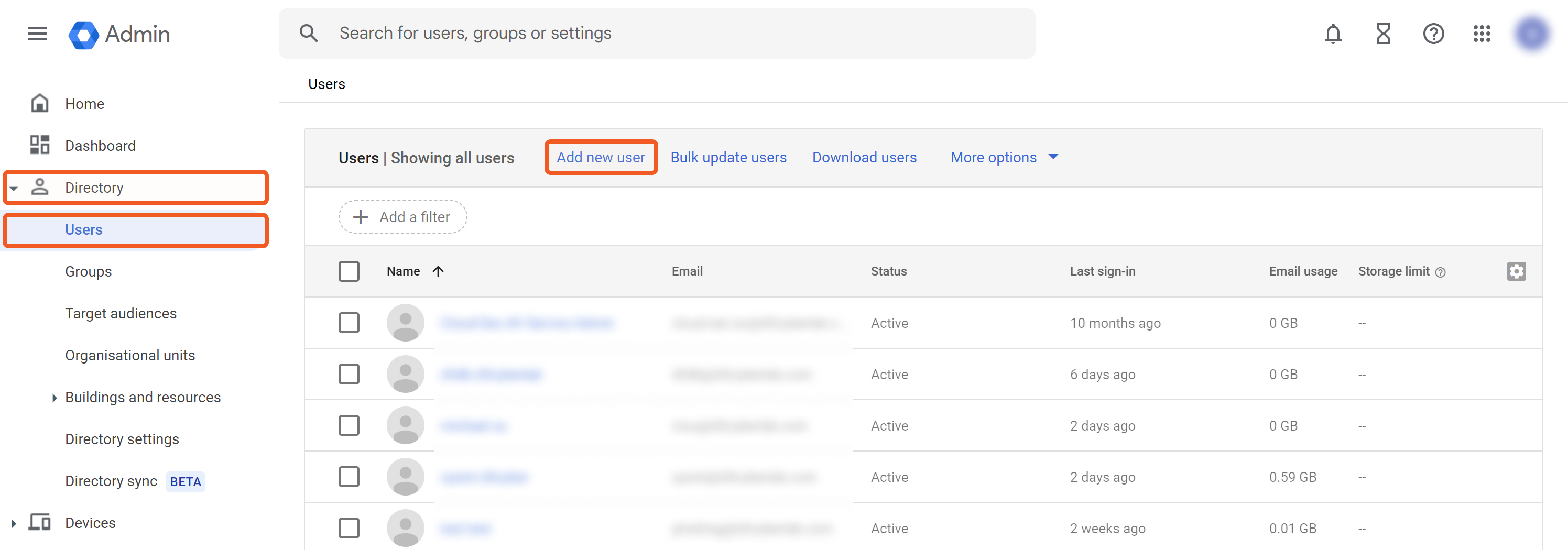Click in the search users field
Screen dimensions: 1568x550
click(x=670, y=34)
